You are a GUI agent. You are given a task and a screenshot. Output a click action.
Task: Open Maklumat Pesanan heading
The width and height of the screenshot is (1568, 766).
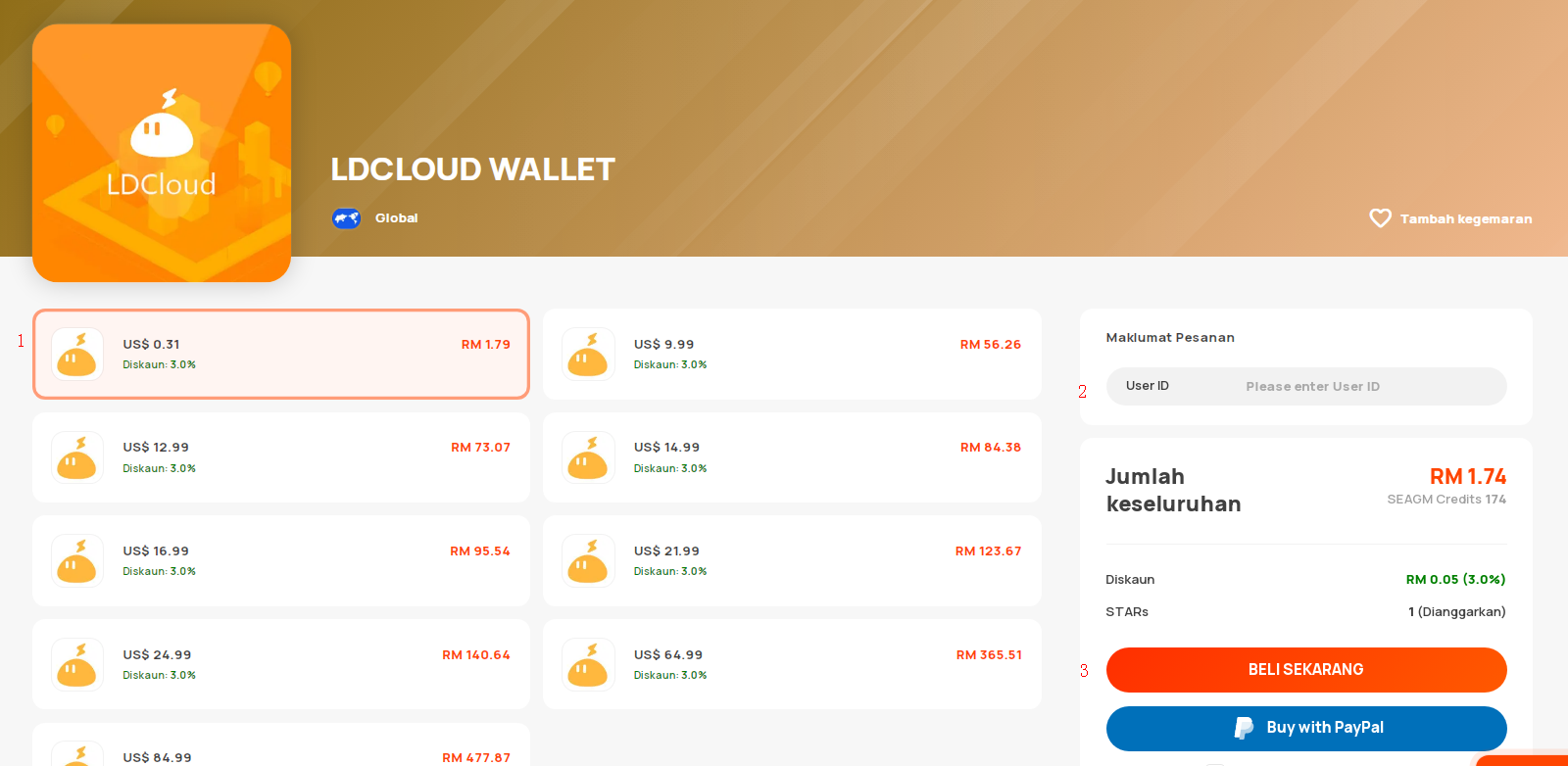pos(1170,338)
